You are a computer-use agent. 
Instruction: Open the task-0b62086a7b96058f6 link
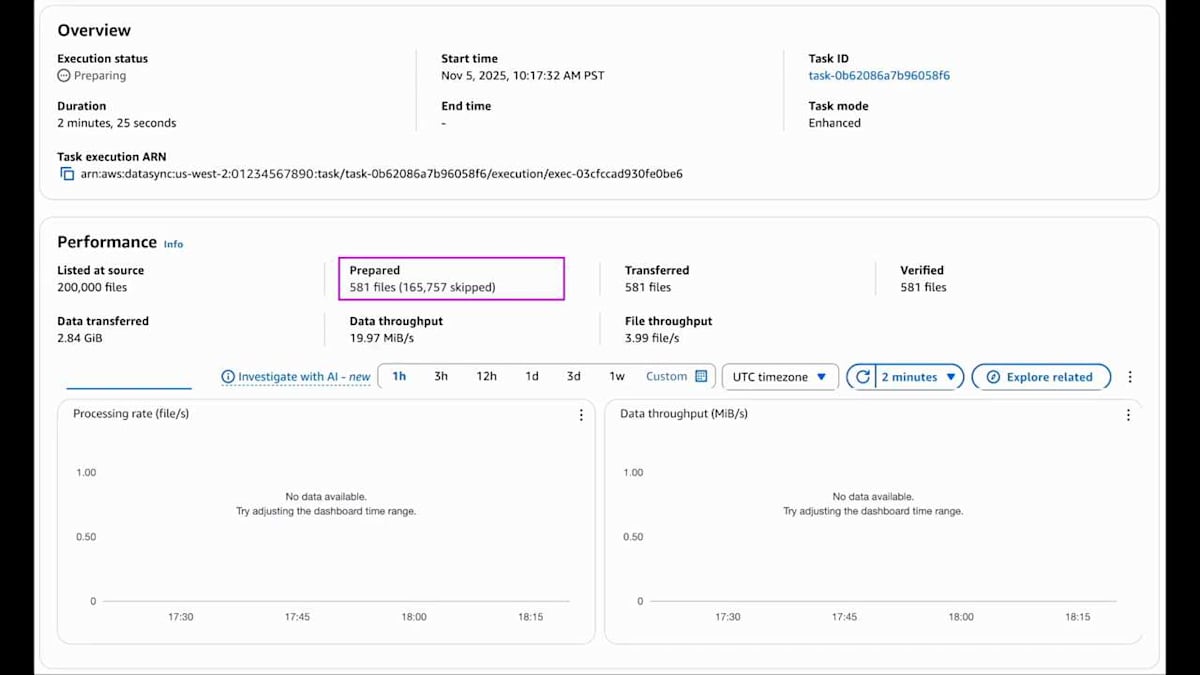(879, 76)
